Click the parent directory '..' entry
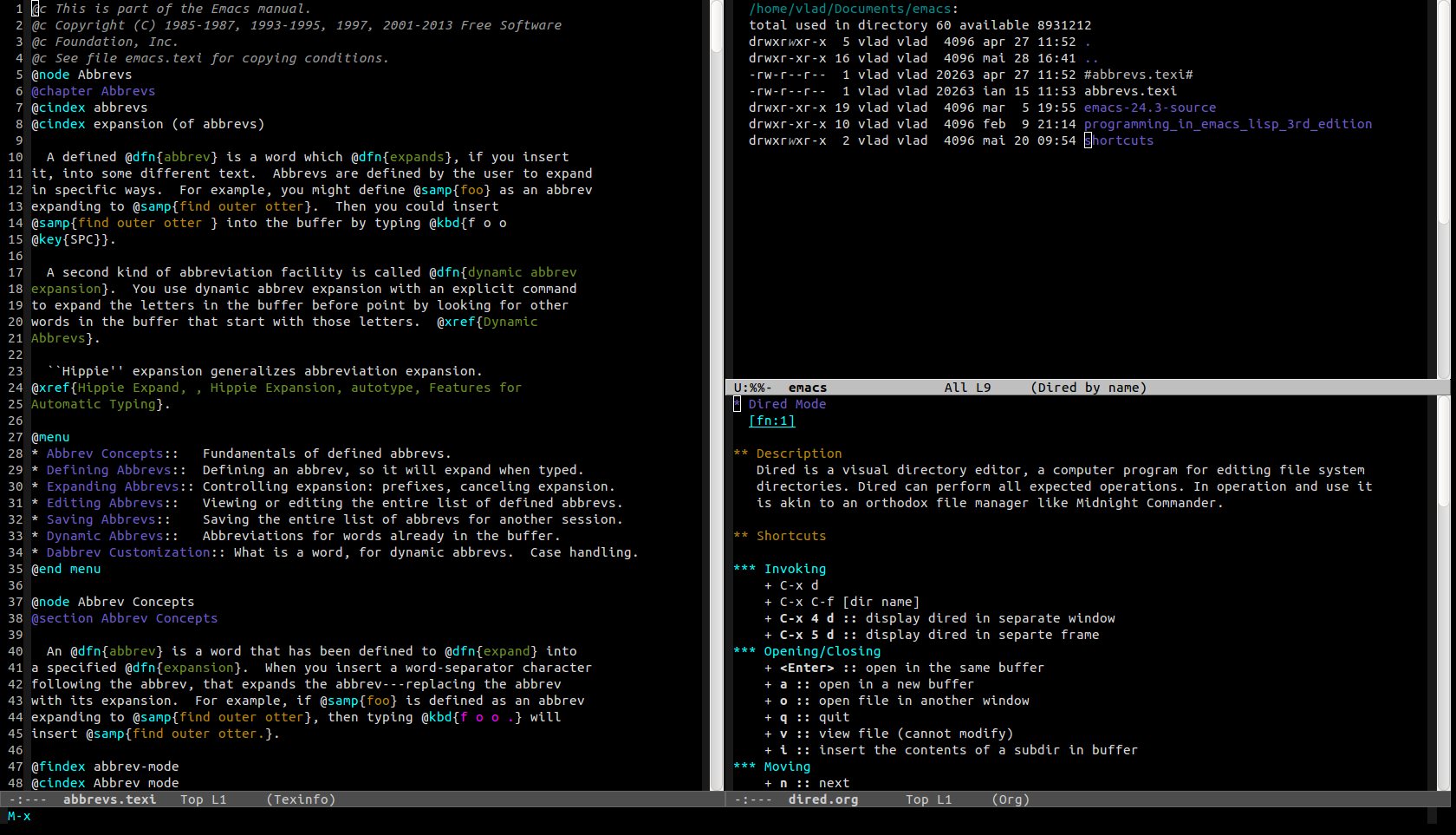Screen dimensions: 1456x835 pos(1091,58)
